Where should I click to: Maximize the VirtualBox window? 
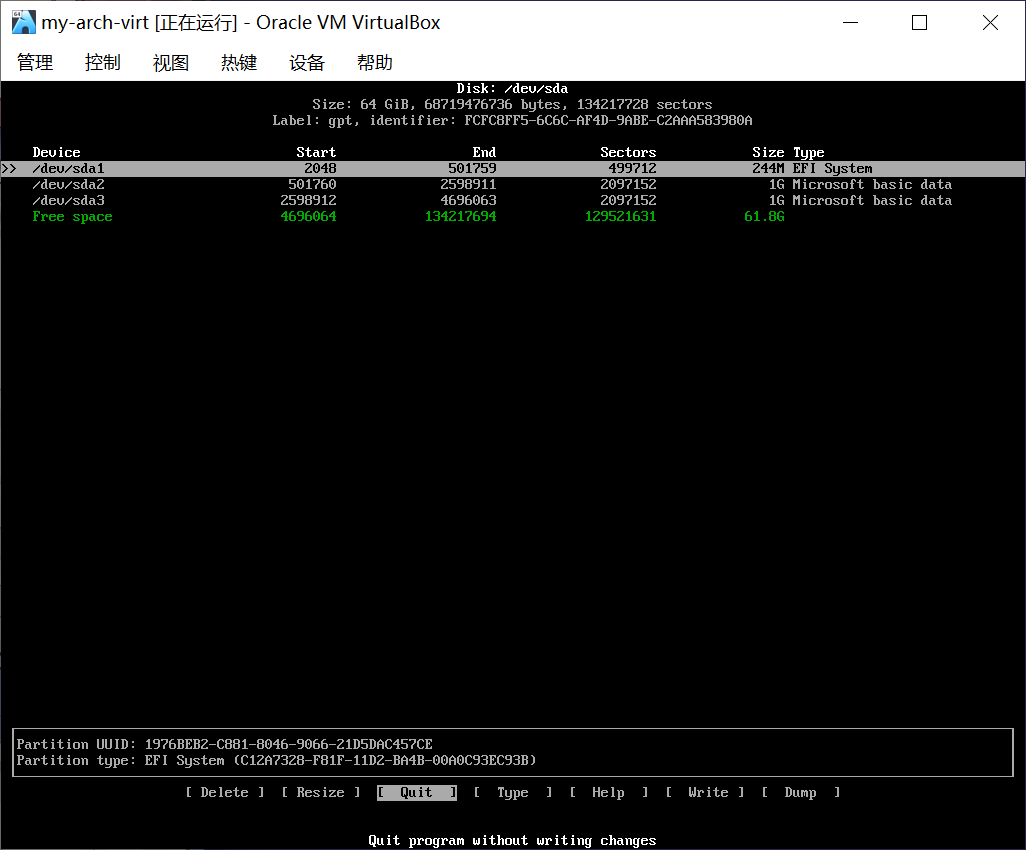[x=919, y=22]
